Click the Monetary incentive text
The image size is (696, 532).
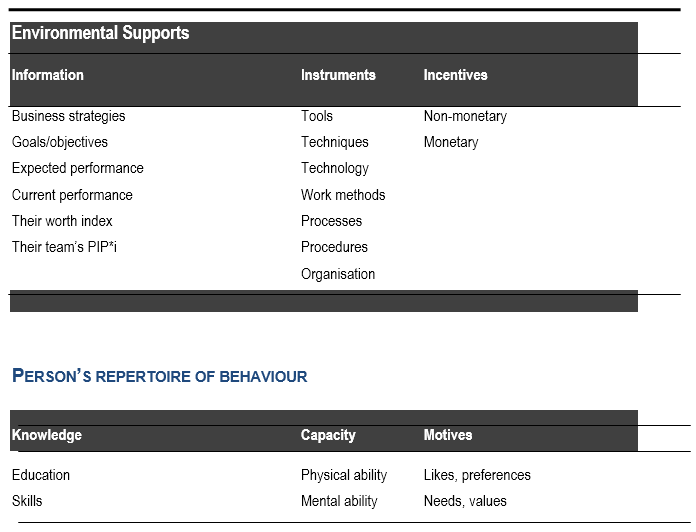pyautogui.click(x=451, y=142)
